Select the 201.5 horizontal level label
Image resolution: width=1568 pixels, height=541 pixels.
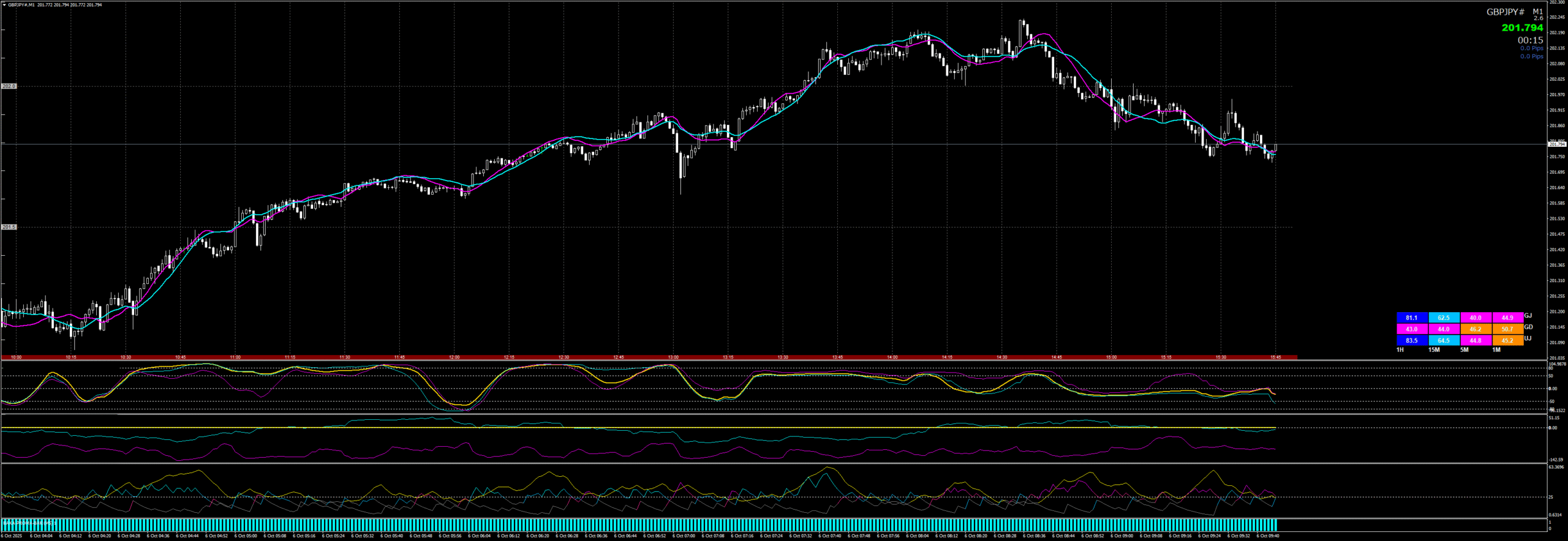click(9, 227)
